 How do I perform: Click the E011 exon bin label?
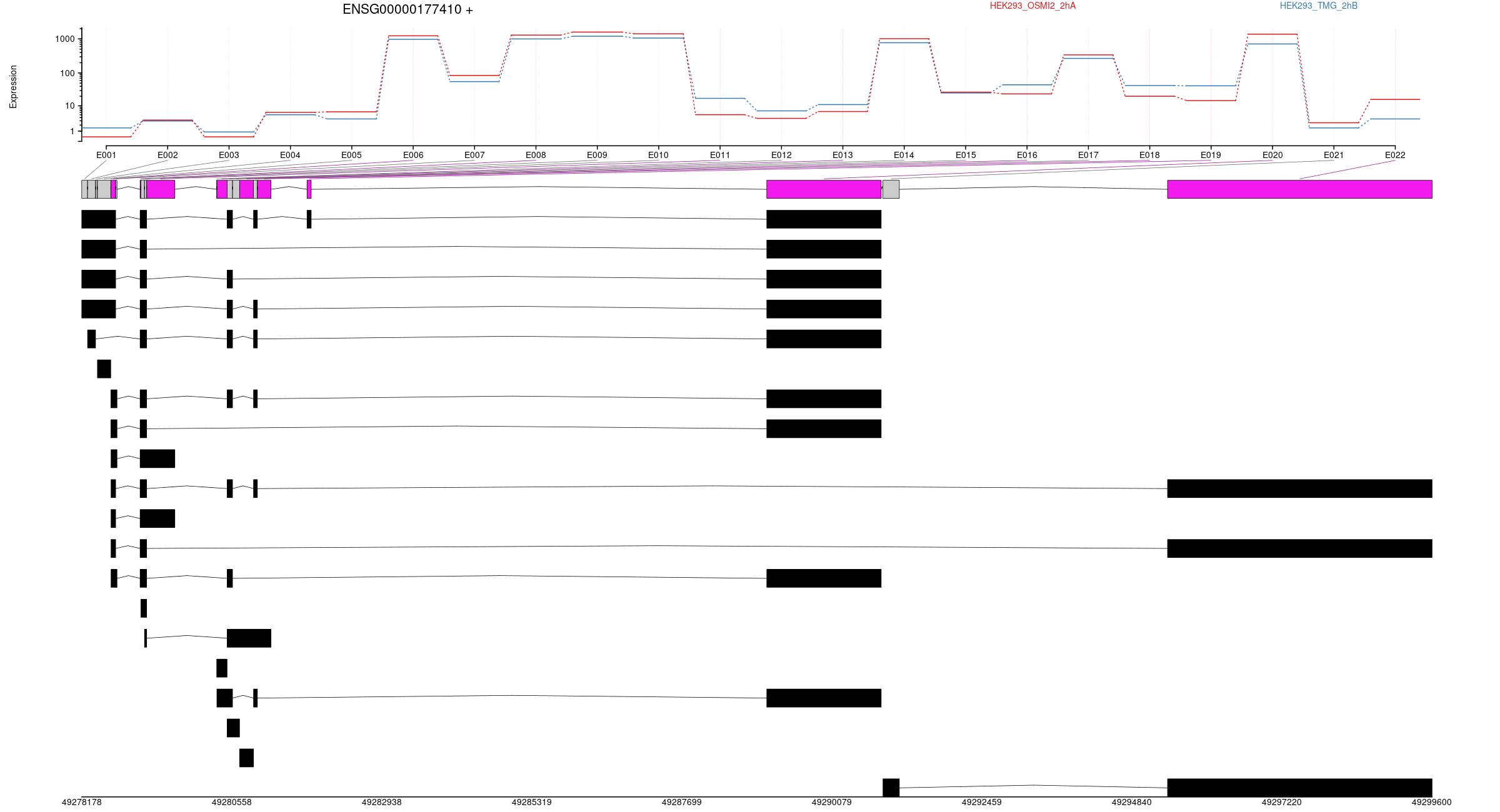720,155
